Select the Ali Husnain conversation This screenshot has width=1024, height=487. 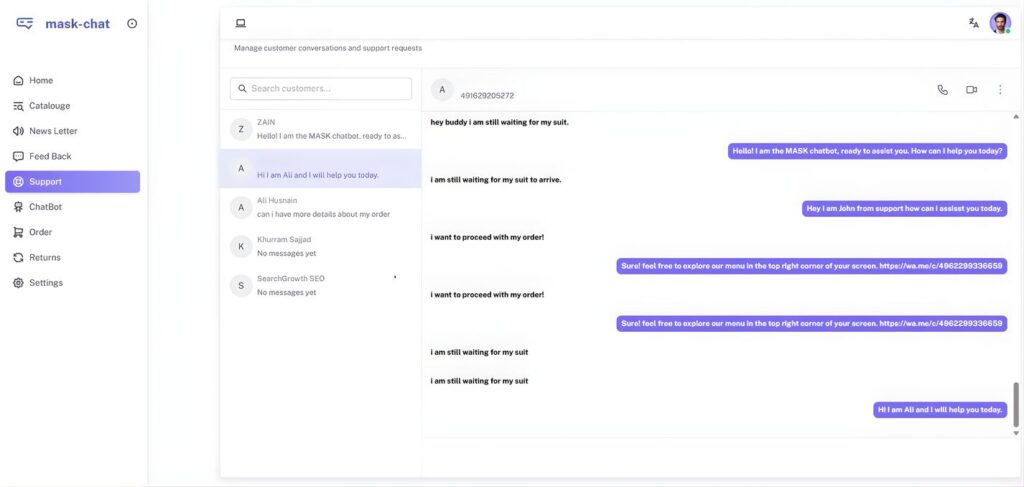click(x=320, y=207)
